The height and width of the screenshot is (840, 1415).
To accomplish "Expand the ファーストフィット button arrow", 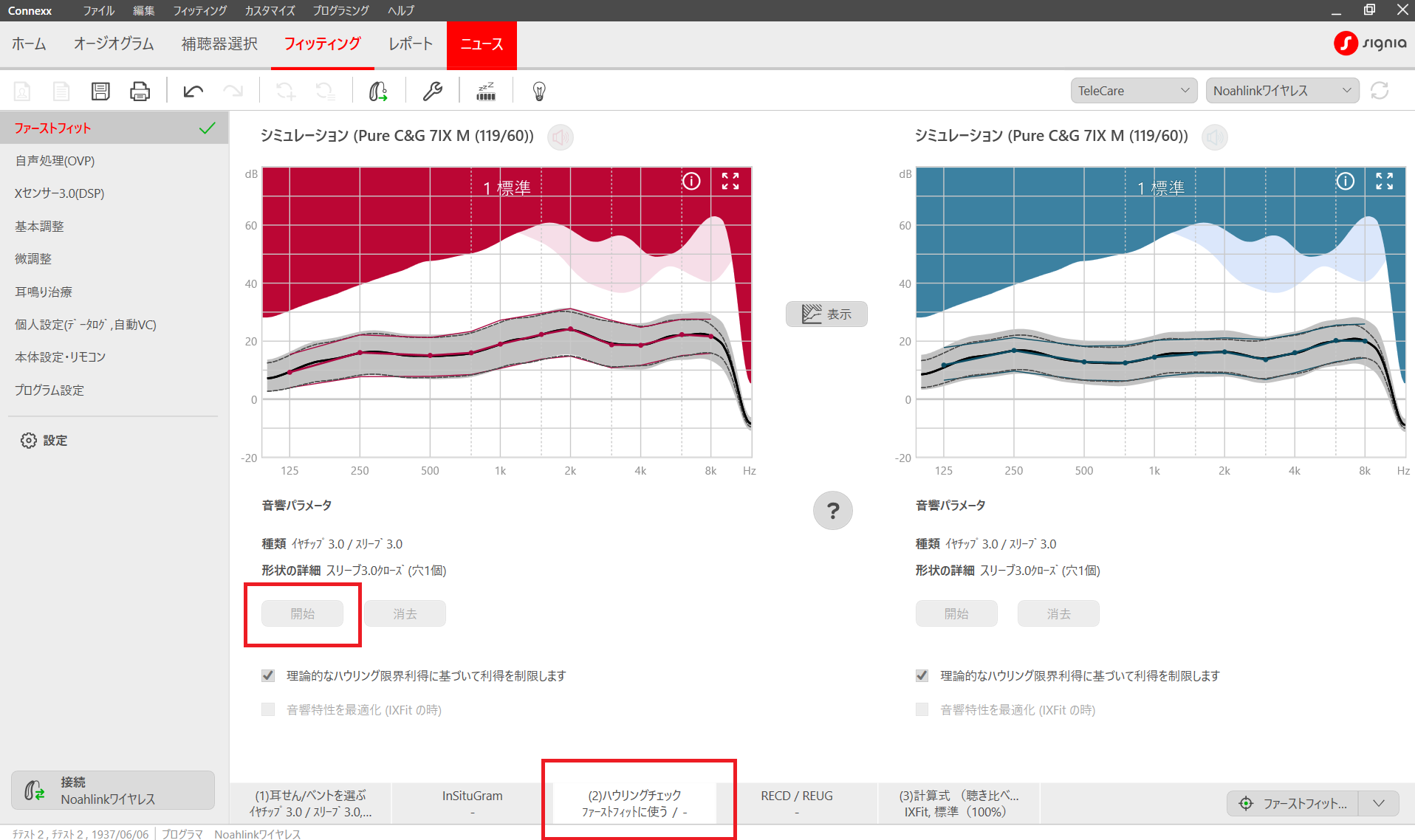I will click(x=1379, y=803).
